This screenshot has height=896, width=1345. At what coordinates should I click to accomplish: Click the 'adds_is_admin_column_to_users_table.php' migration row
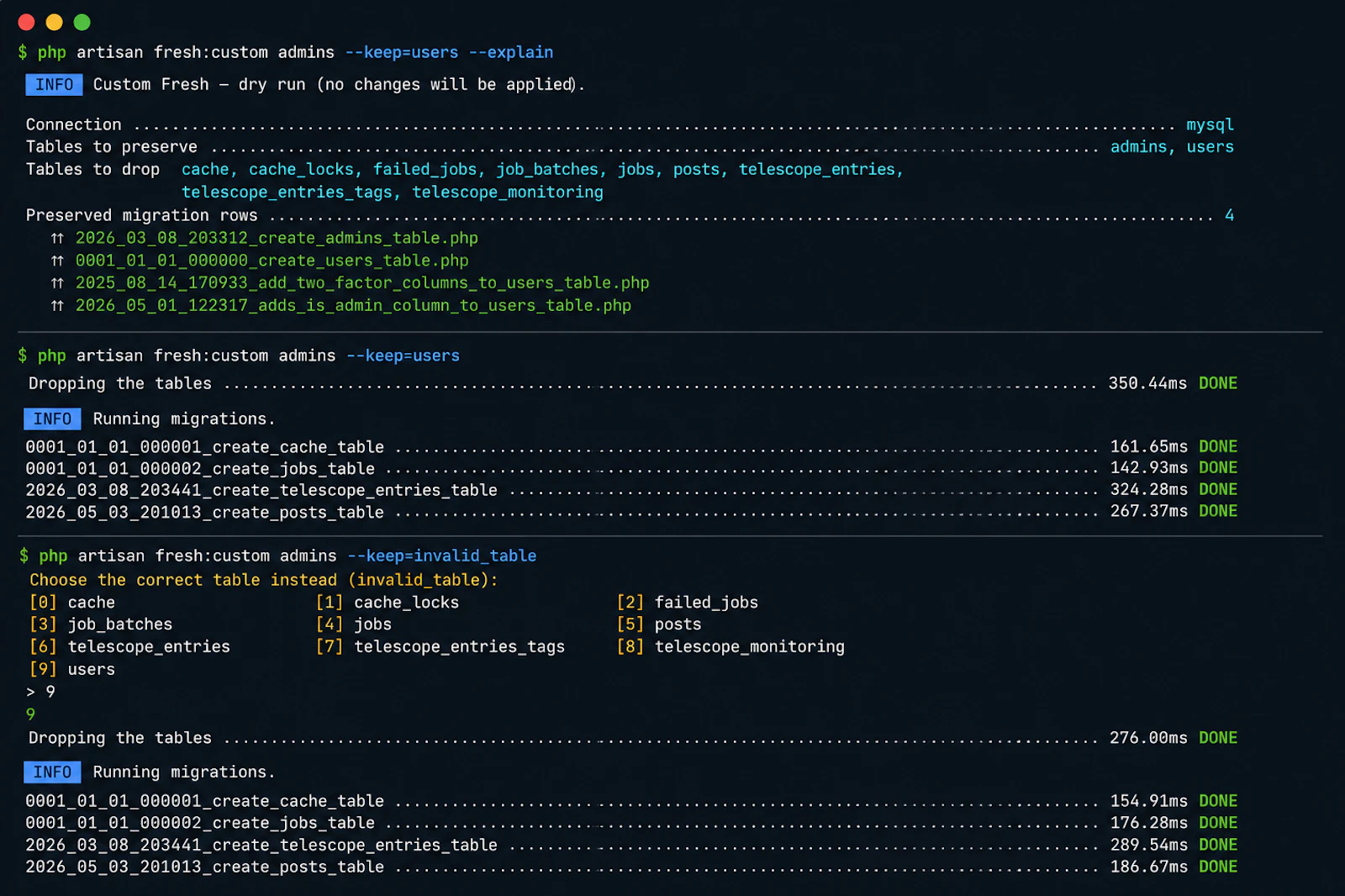click(353, 306)
